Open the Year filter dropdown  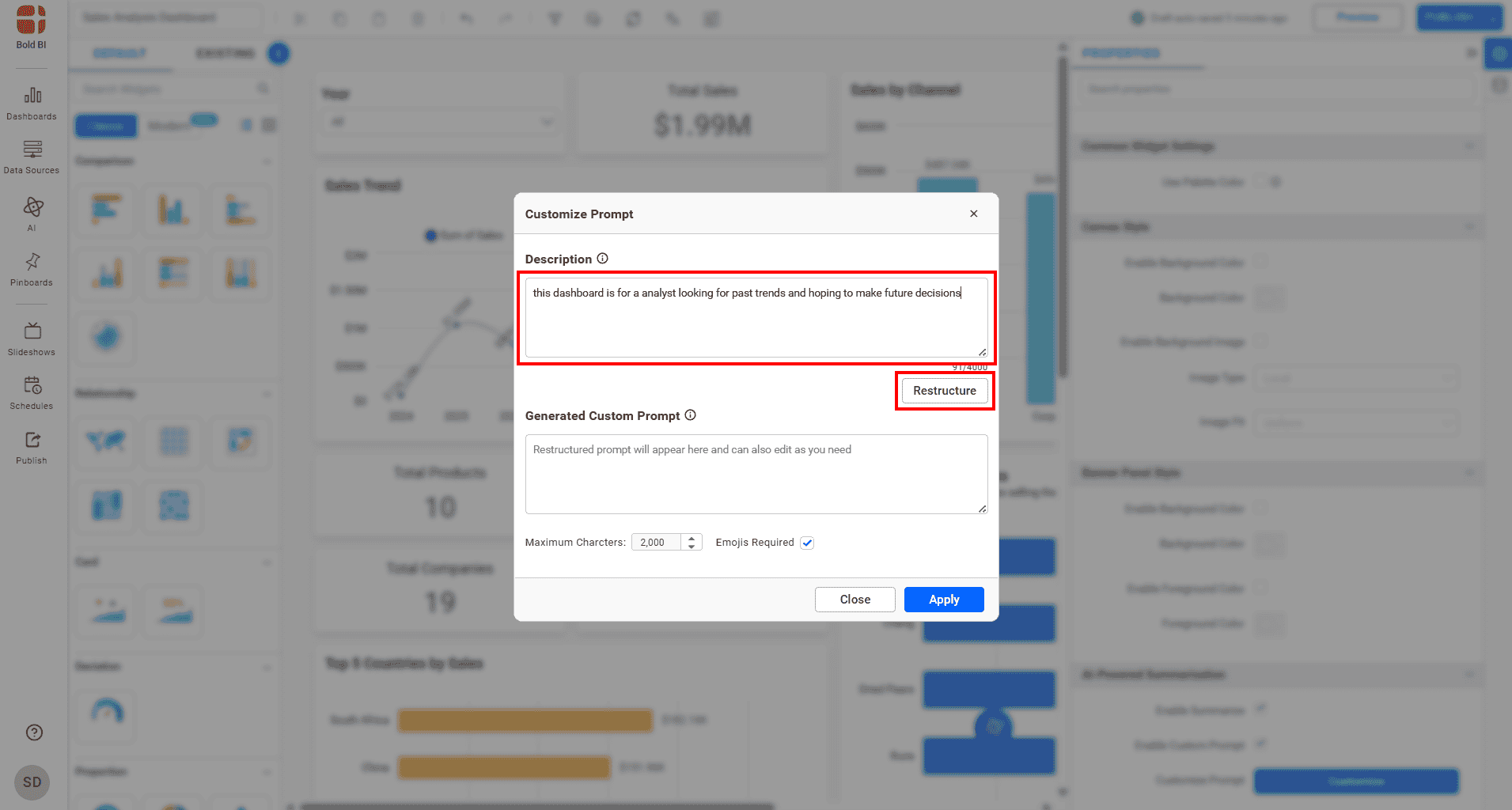pyautogui.click(x=441, y=122)
